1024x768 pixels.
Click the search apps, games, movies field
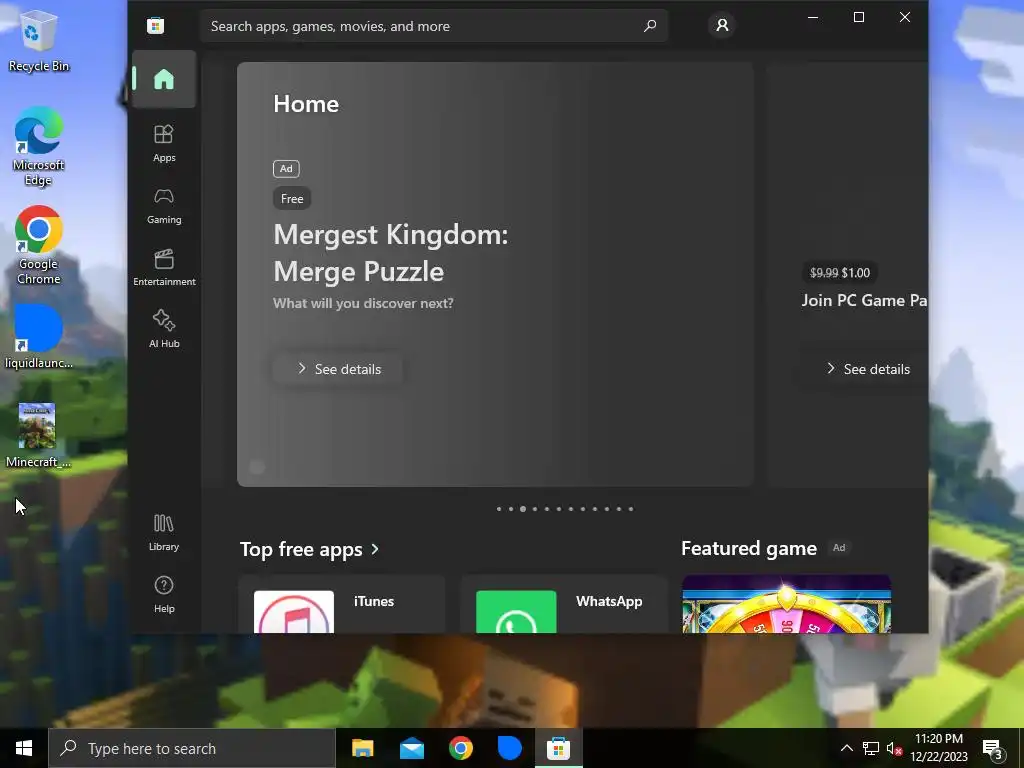[434, 26]
